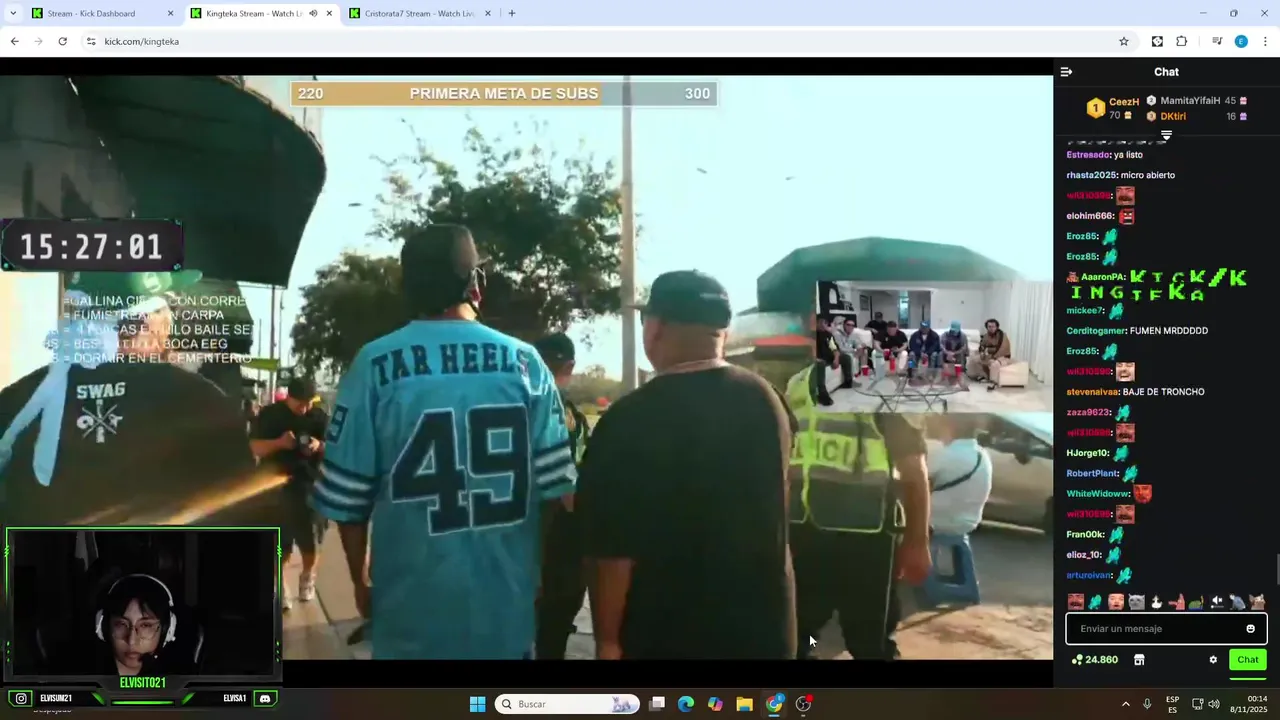Viewport: 1280px width, 720px height.
Task: Open Microsoft Edge from taskbar
Action: coord(685,704)
